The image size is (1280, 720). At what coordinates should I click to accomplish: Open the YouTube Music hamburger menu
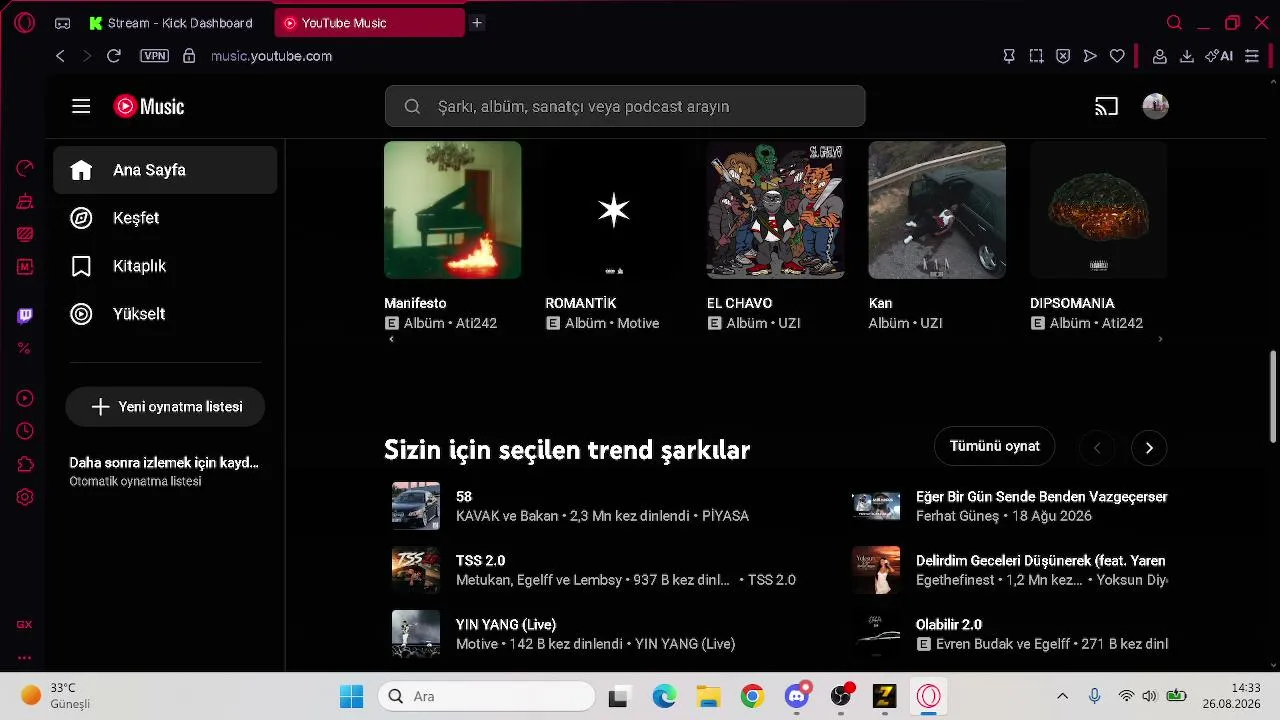81,106
